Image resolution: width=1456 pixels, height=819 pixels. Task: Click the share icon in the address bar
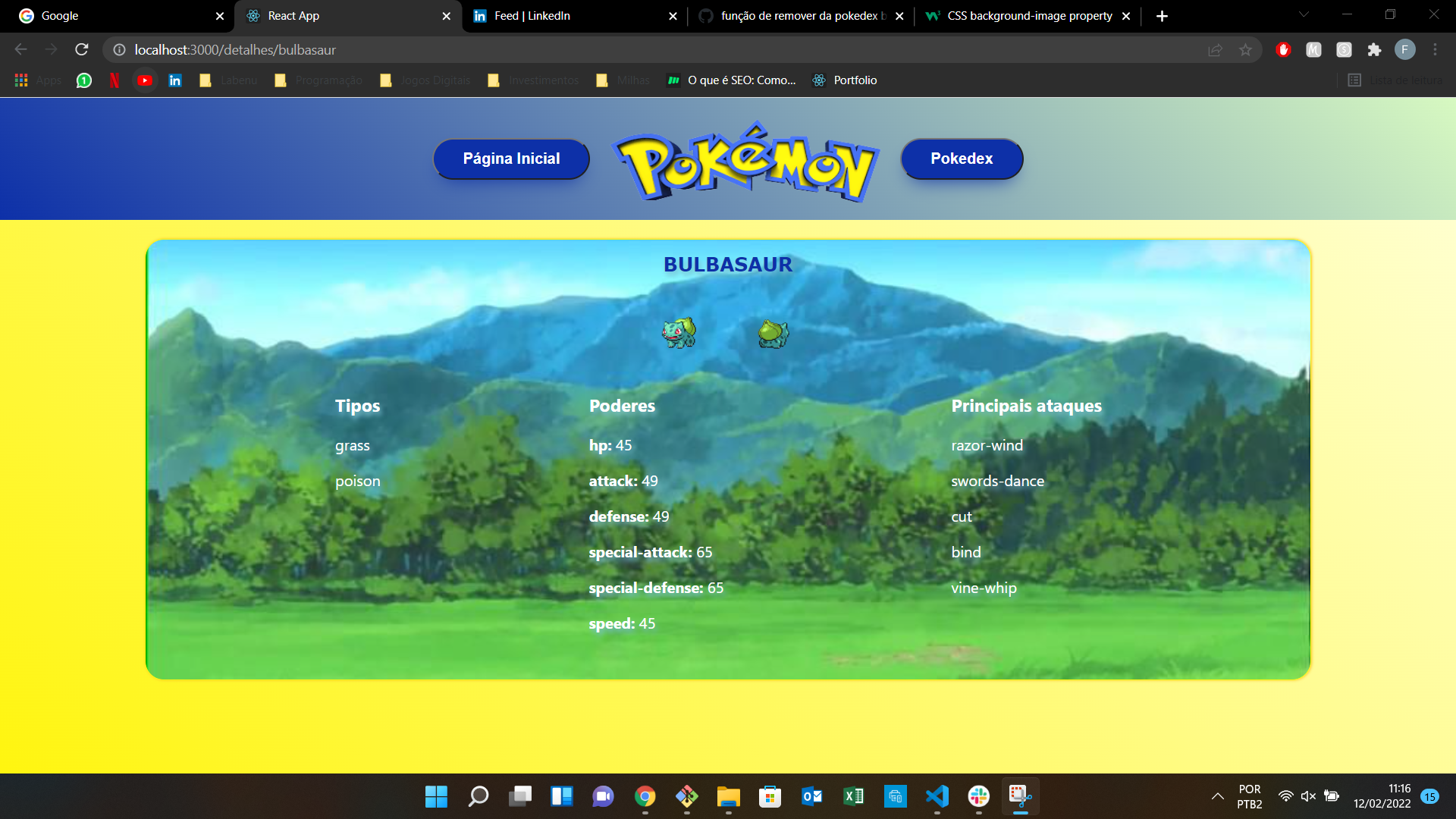pyautogui.click(x=1215, y=49)
